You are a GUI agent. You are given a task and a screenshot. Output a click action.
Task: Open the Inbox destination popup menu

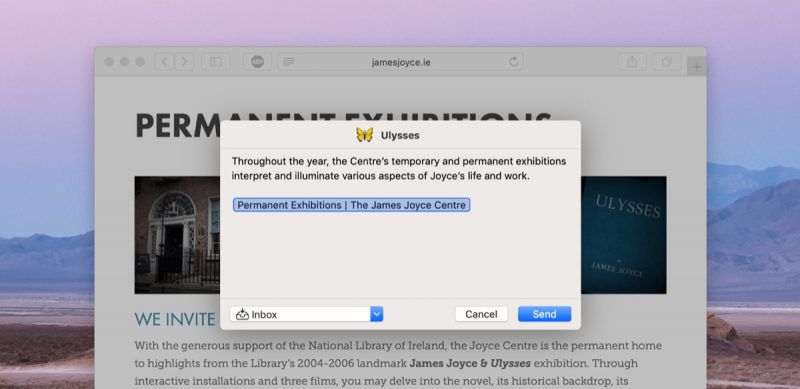[x=306, y=314]
